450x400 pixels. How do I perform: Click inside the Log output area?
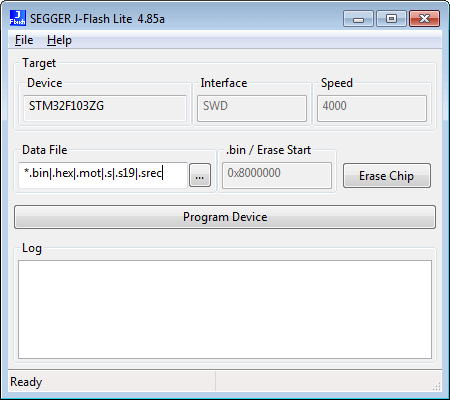(225, 310)
